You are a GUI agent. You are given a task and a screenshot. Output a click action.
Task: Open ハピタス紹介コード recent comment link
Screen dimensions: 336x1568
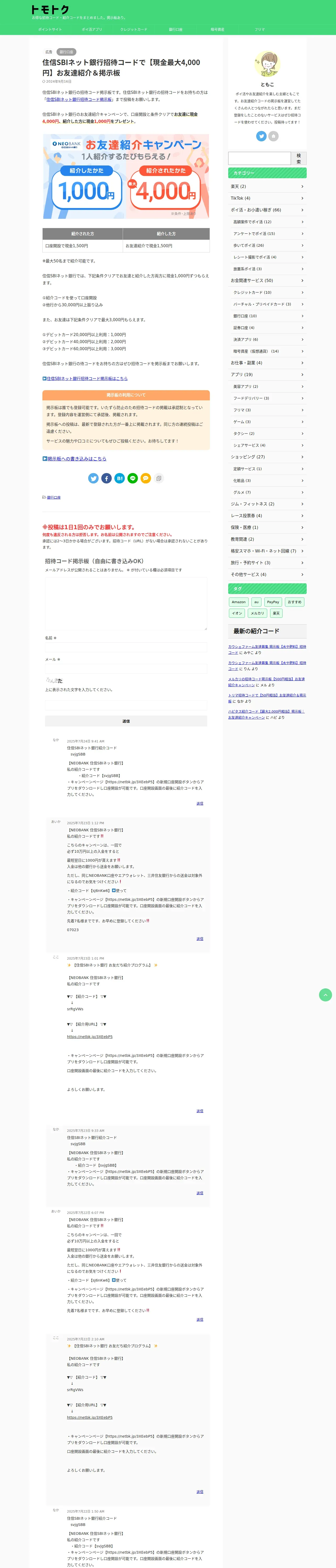click(x=266, y=714)
